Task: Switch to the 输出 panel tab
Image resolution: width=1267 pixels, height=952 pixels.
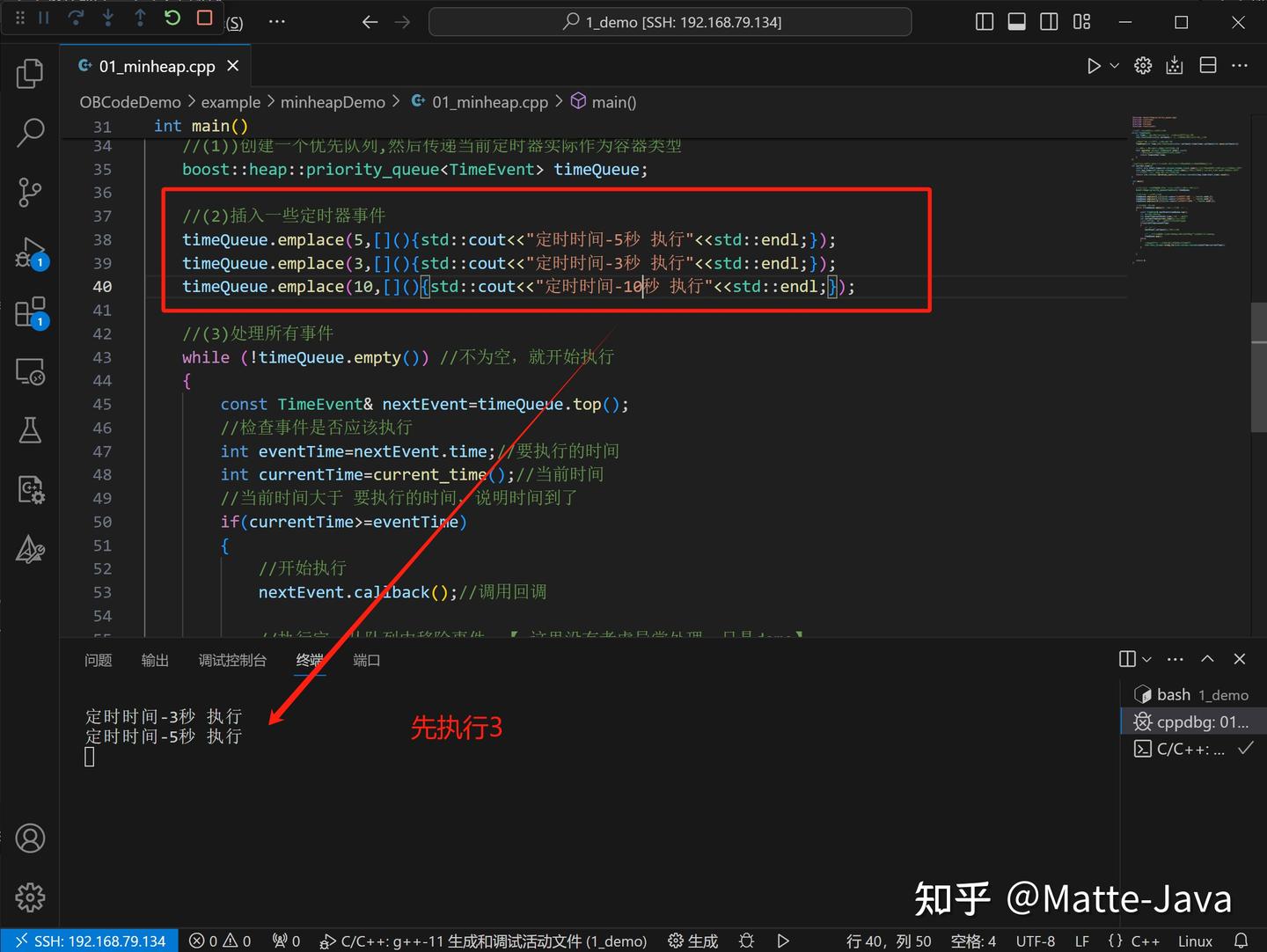Action: (x=155, y=660)
